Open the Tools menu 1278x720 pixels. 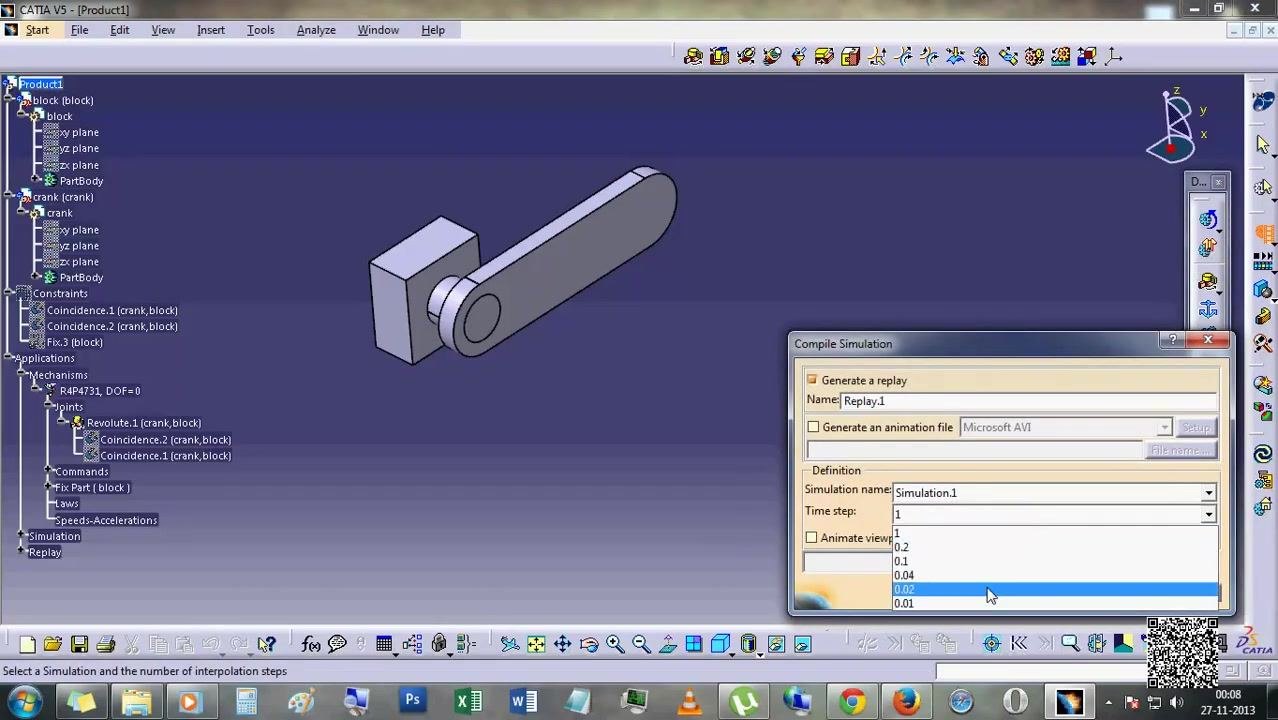pos(260,30)
